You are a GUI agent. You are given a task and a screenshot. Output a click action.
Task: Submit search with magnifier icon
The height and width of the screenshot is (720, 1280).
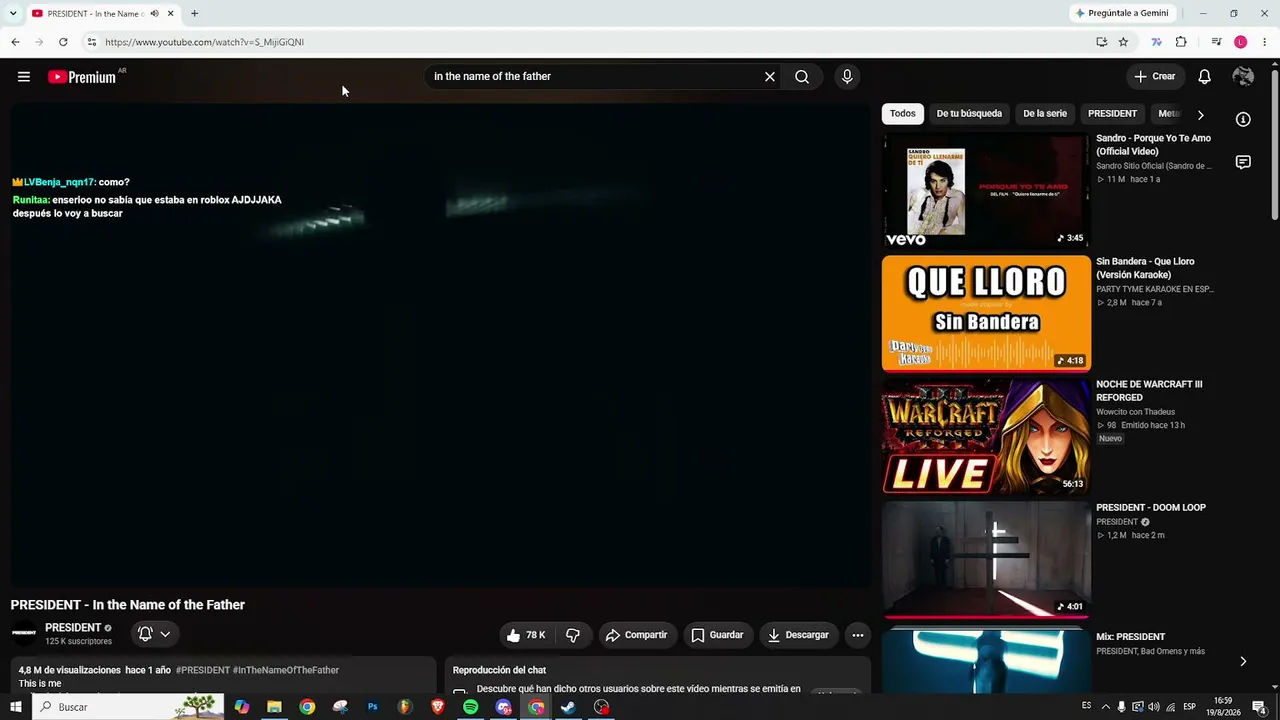click(802, 77)
